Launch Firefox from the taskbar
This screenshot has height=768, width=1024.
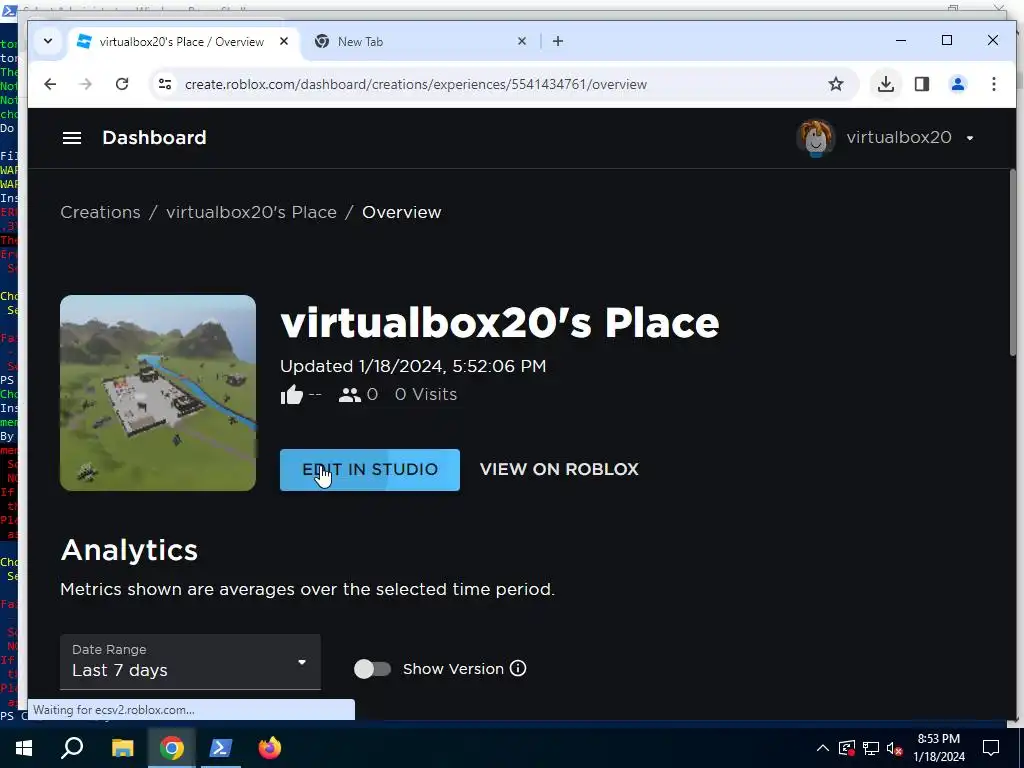tap(269, 748)
